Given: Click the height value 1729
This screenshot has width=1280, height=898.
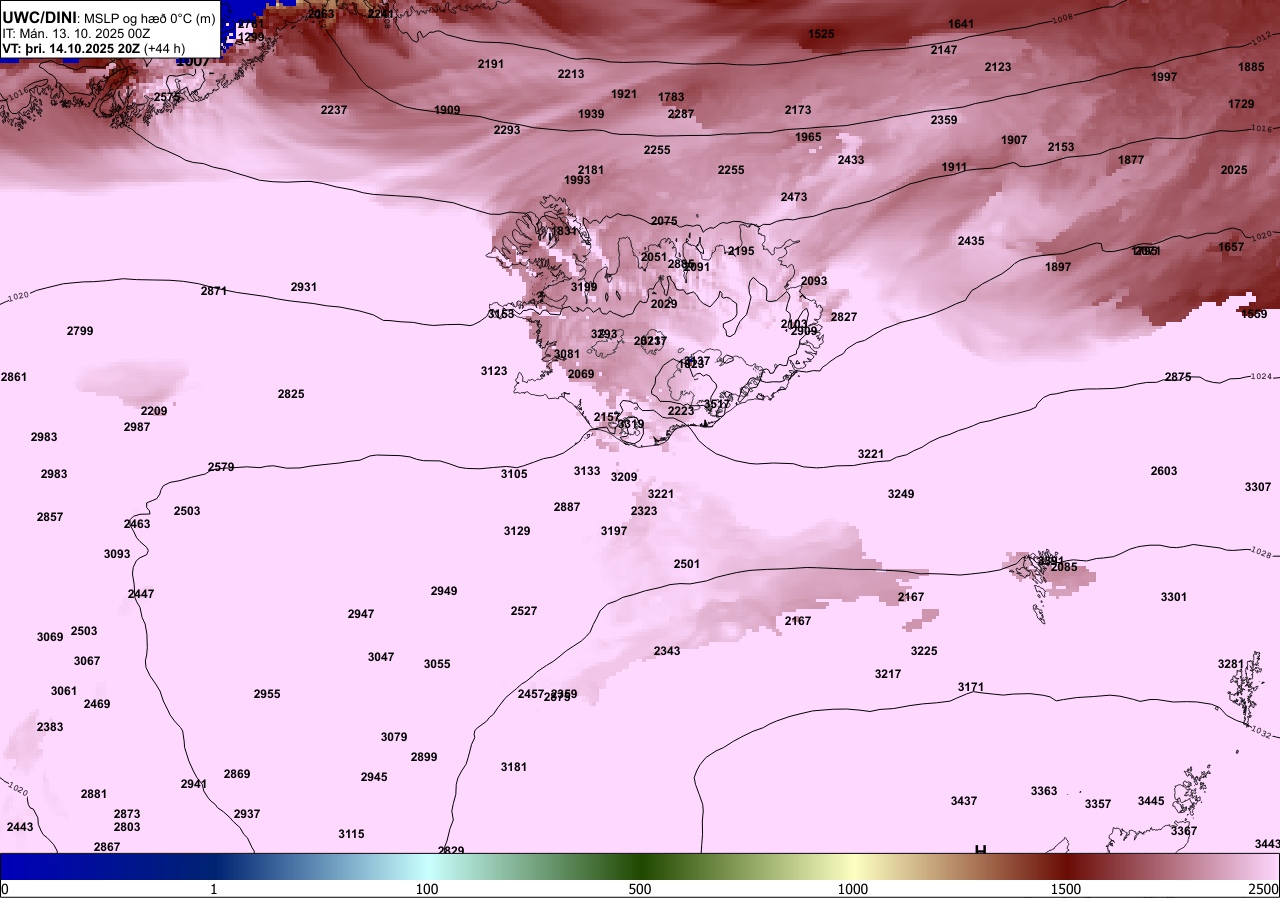Looking at the screenshot, I should [x=1241, y=104].
